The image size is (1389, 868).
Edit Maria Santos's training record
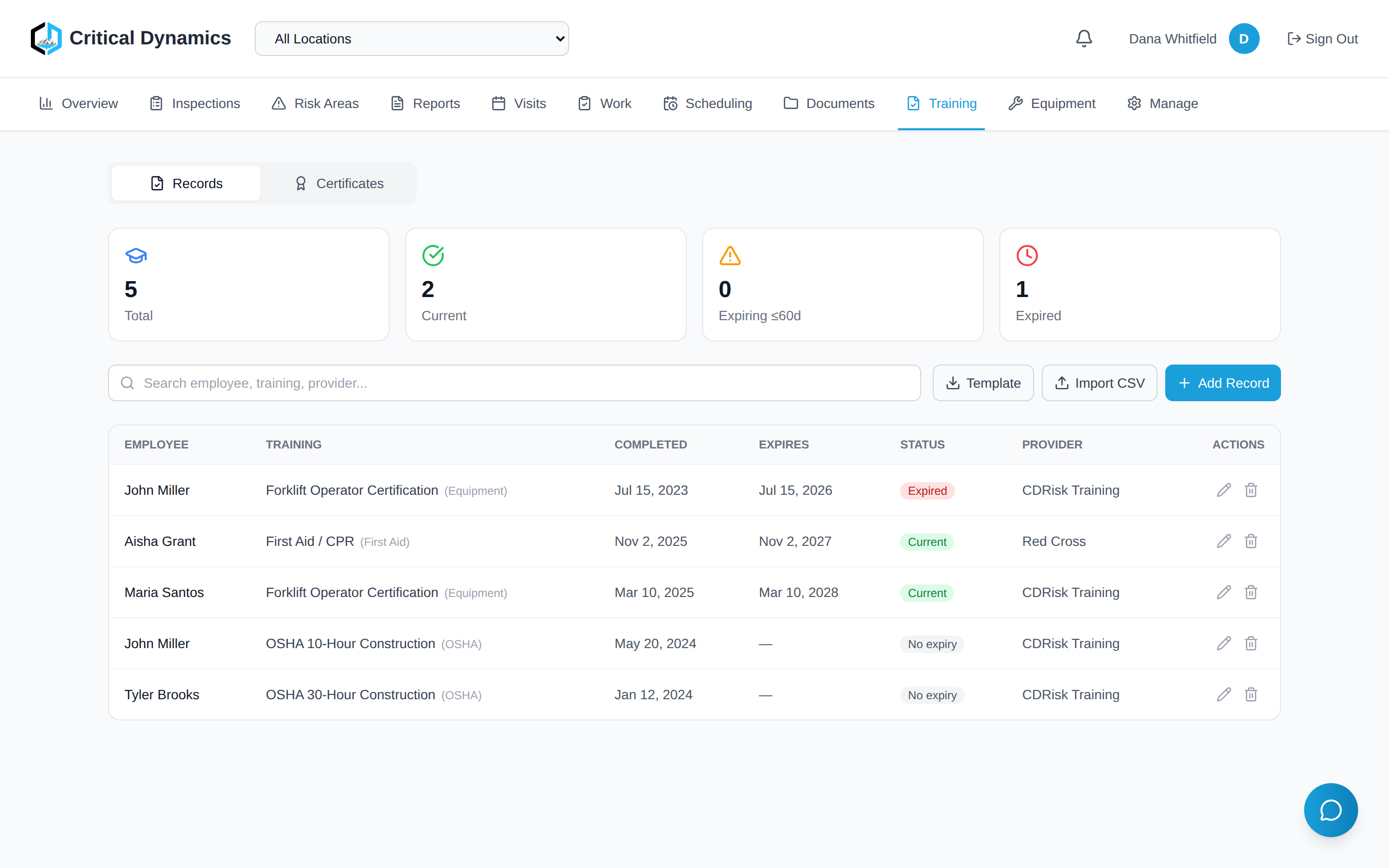[1224, 592]
